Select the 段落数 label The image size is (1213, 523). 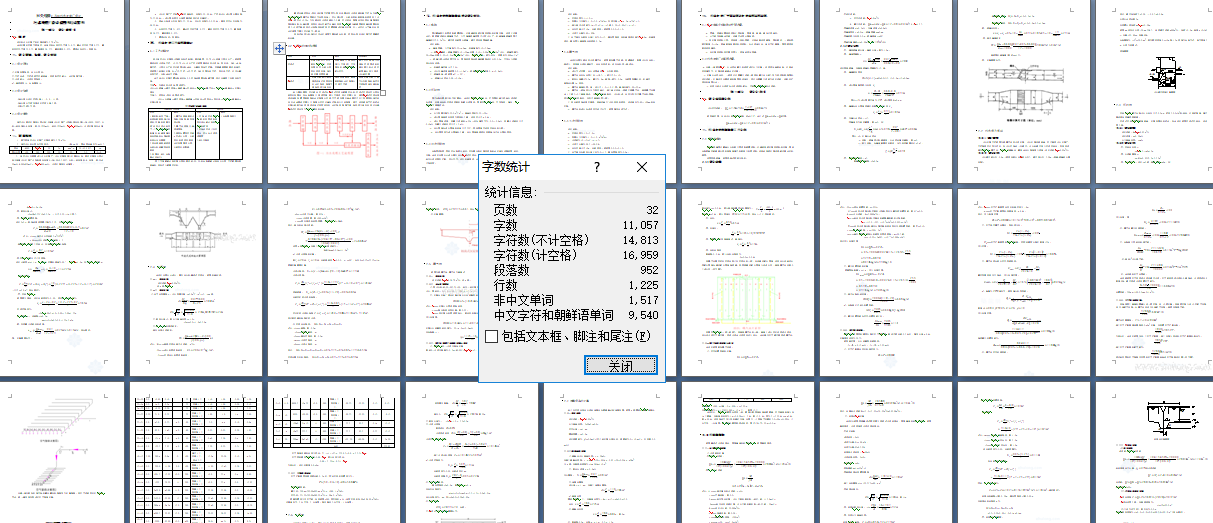coord(512,270)
